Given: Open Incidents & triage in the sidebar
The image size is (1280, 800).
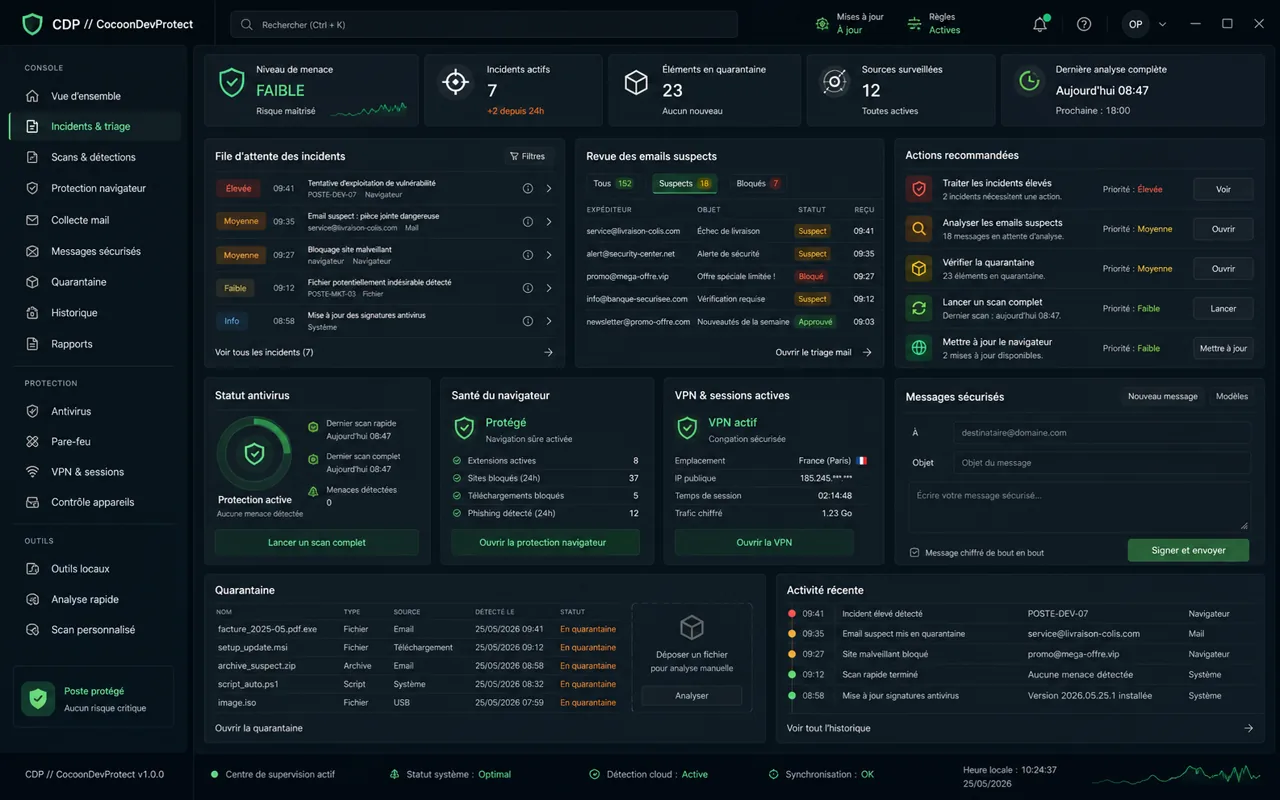Looking at the screenshot, I should 94,127.
